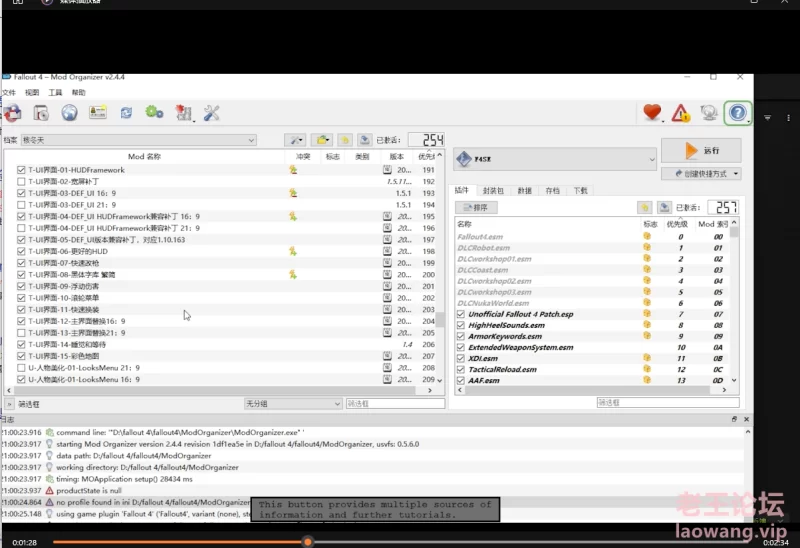Click mod list filter text box
The image size is (800, 548).
pyautogui.click(x=395, y=403)
